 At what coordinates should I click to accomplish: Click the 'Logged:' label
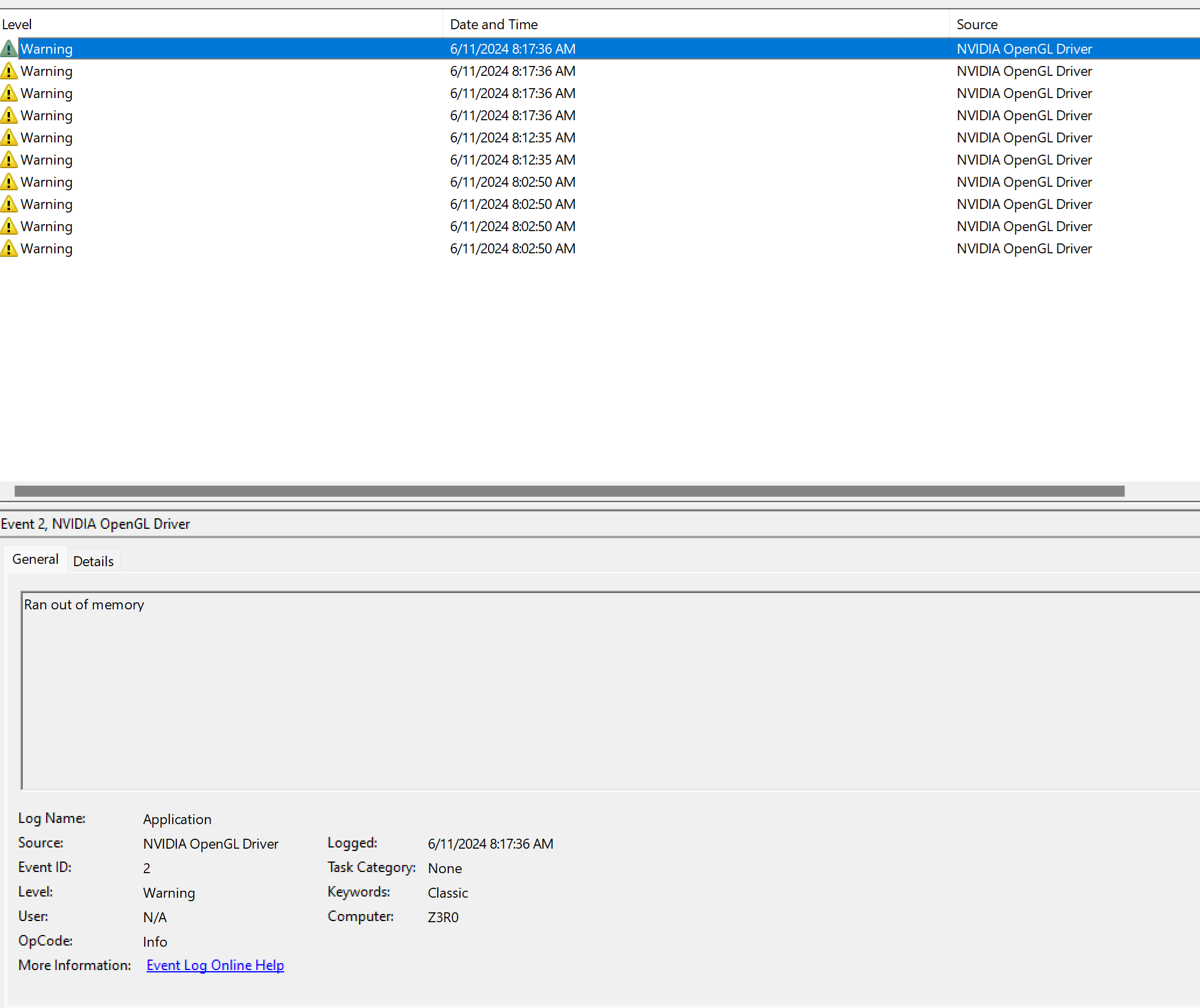point(352,843)
